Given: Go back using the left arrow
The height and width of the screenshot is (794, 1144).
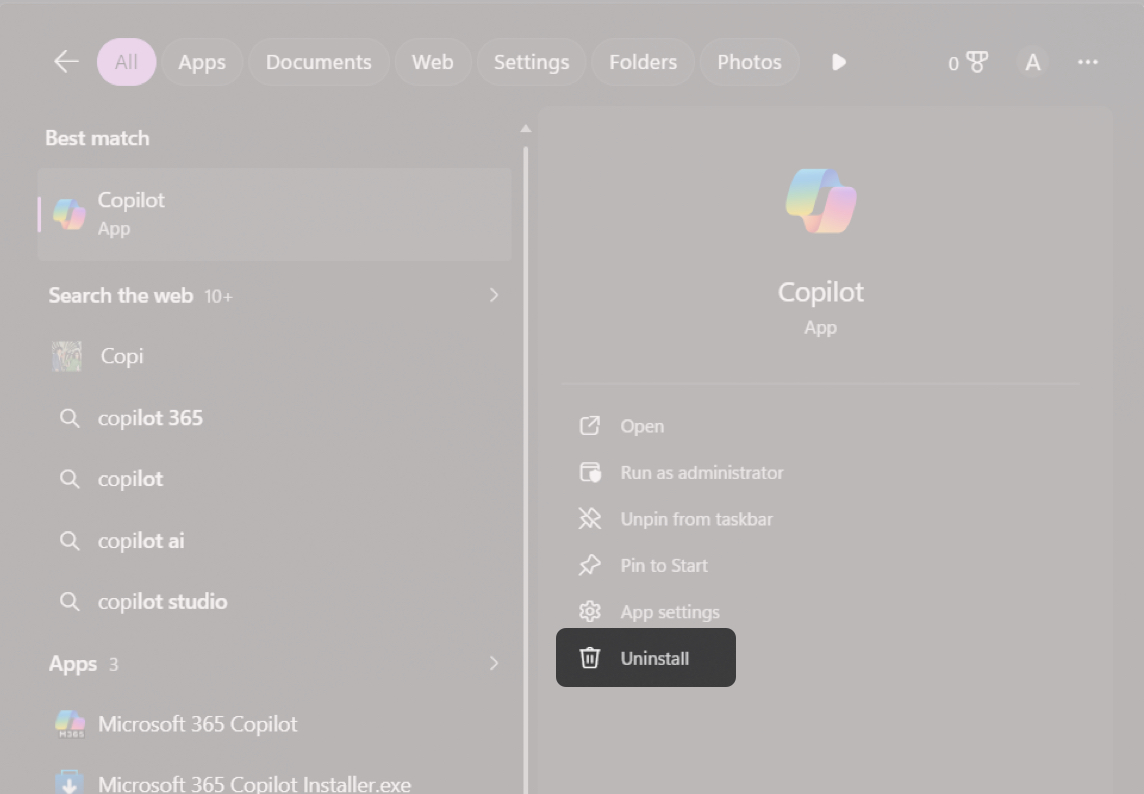Looking at the screenshot, I should pos(65,61).
